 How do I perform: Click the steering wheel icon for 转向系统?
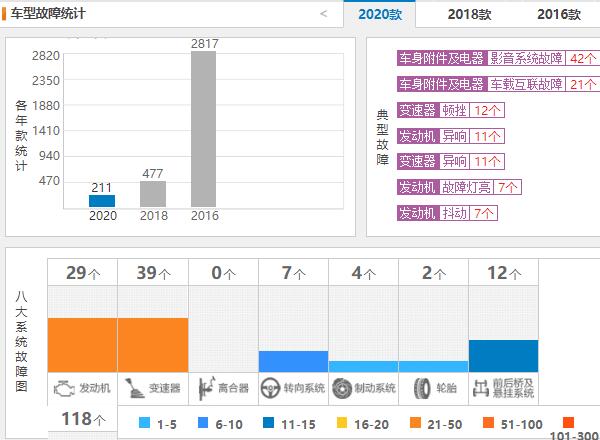[271, 388]
